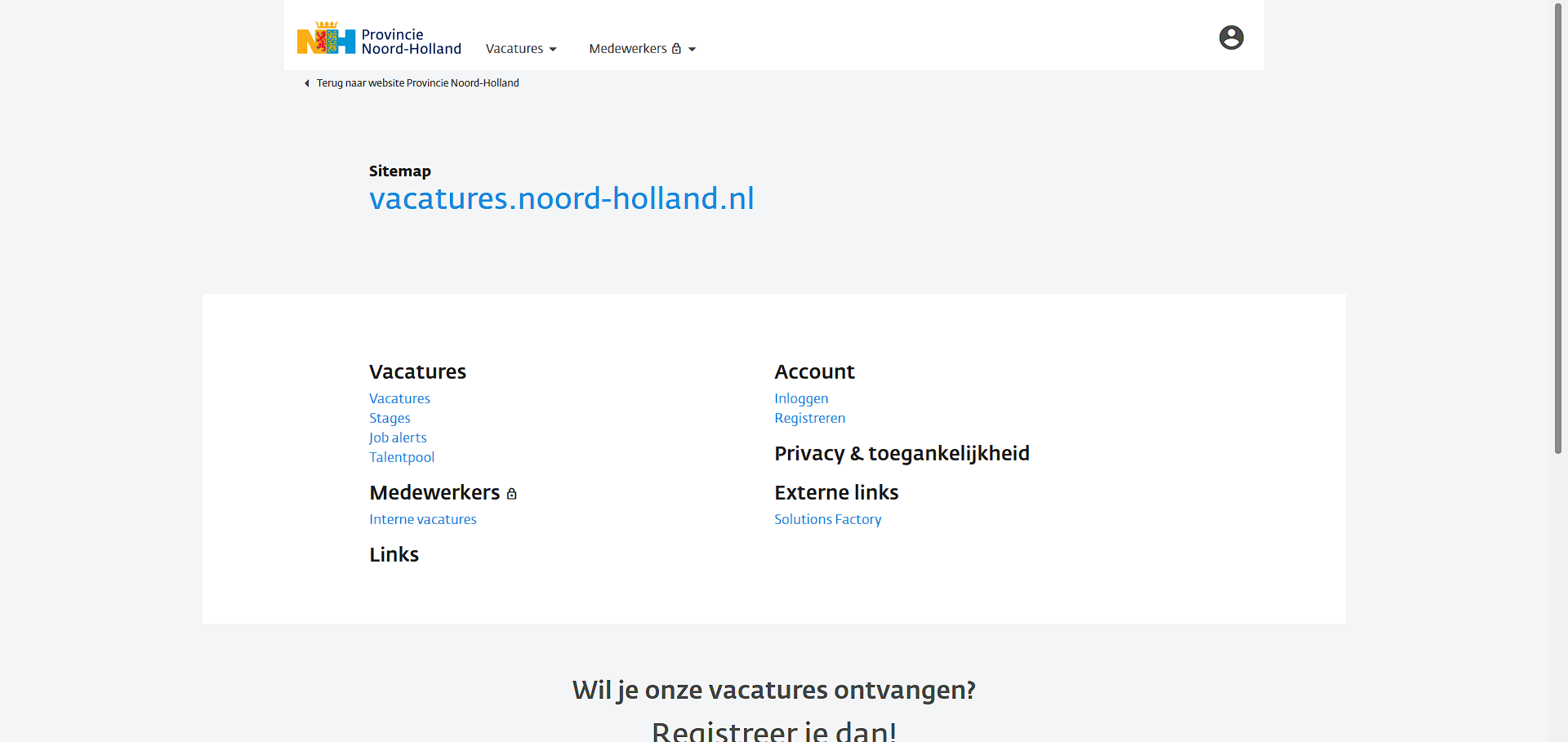This screenshot has width=1568, height=742.
Task: Open the Medewerkers navigation menu
Action: (627, 49)
